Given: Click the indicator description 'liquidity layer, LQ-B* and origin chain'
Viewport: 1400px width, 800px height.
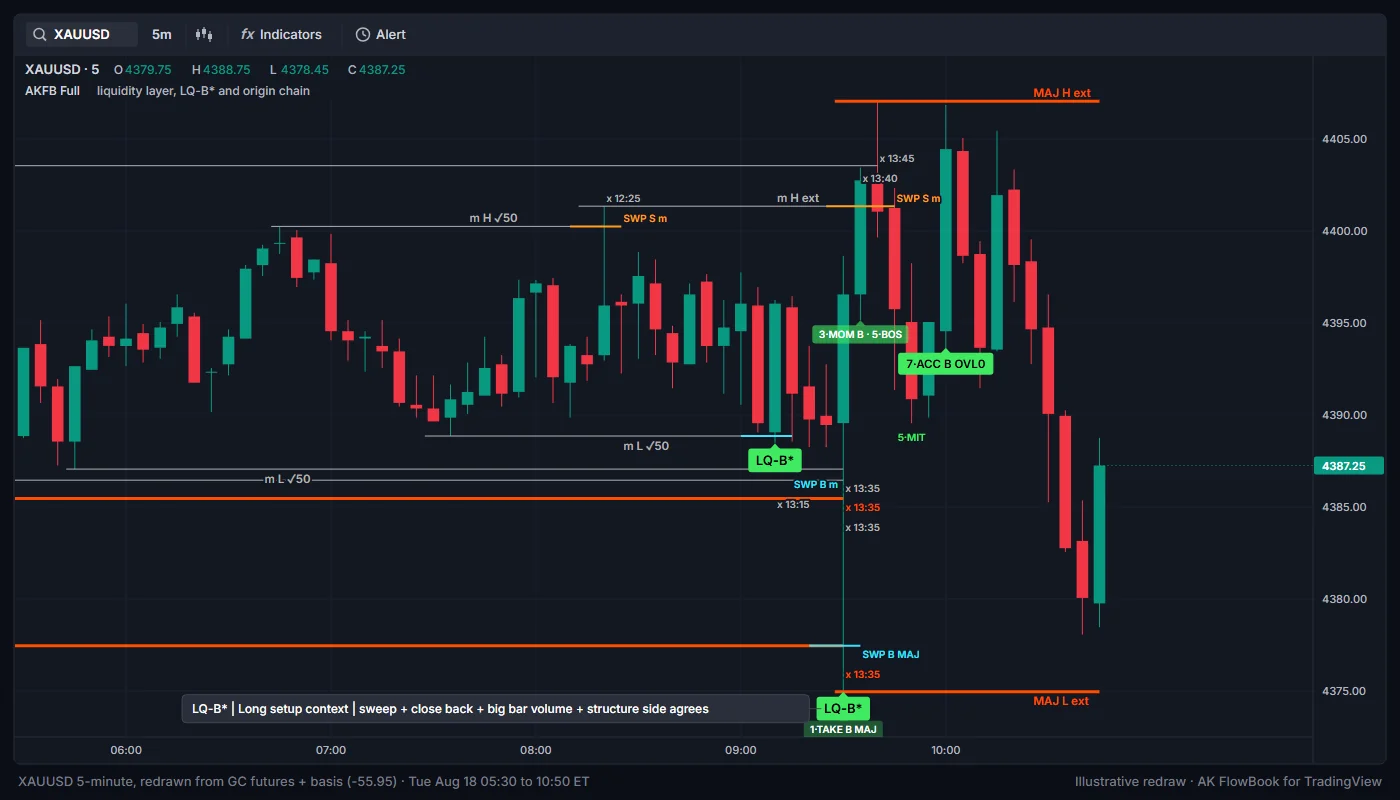Looking at the screenshot, I should 203,91.
